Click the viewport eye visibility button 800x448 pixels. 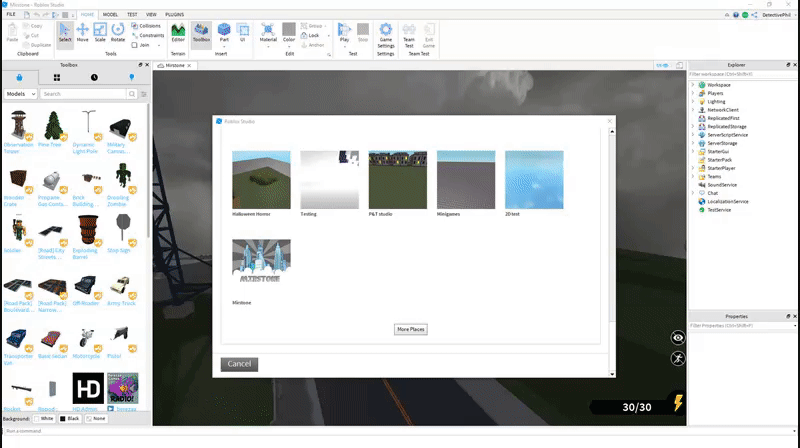pyautogui.click(x=678, y=337)
